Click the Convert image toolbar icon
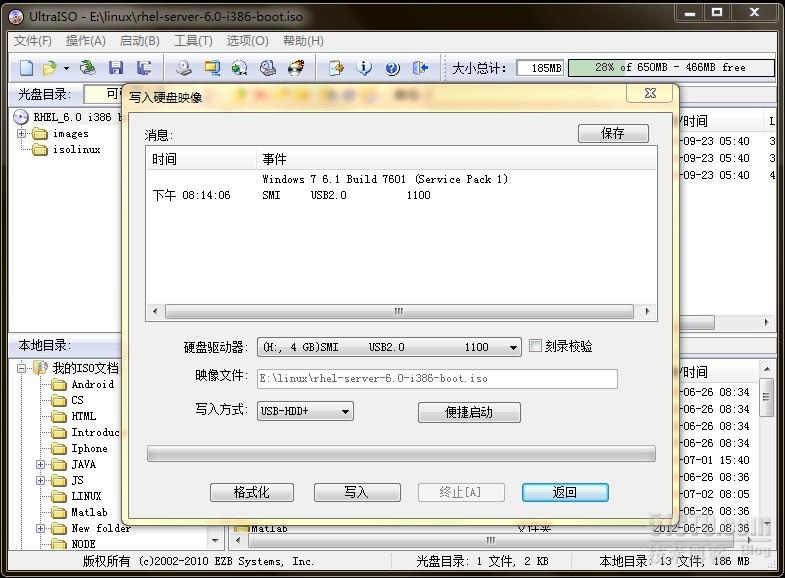Screen dimensions: 785x578 click(x=239, y=67)
